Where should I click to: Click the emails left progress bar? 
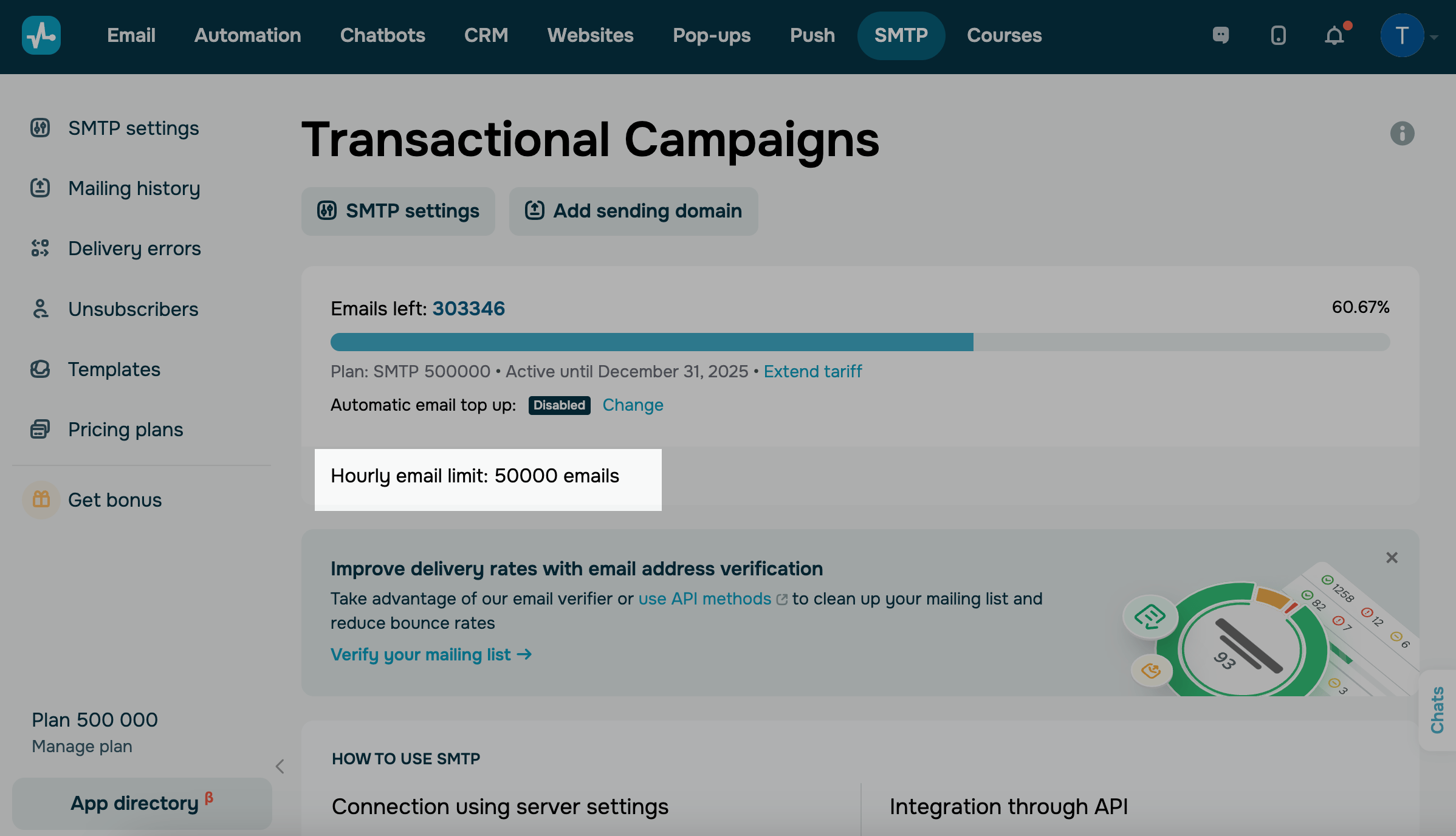coord(860,342)
